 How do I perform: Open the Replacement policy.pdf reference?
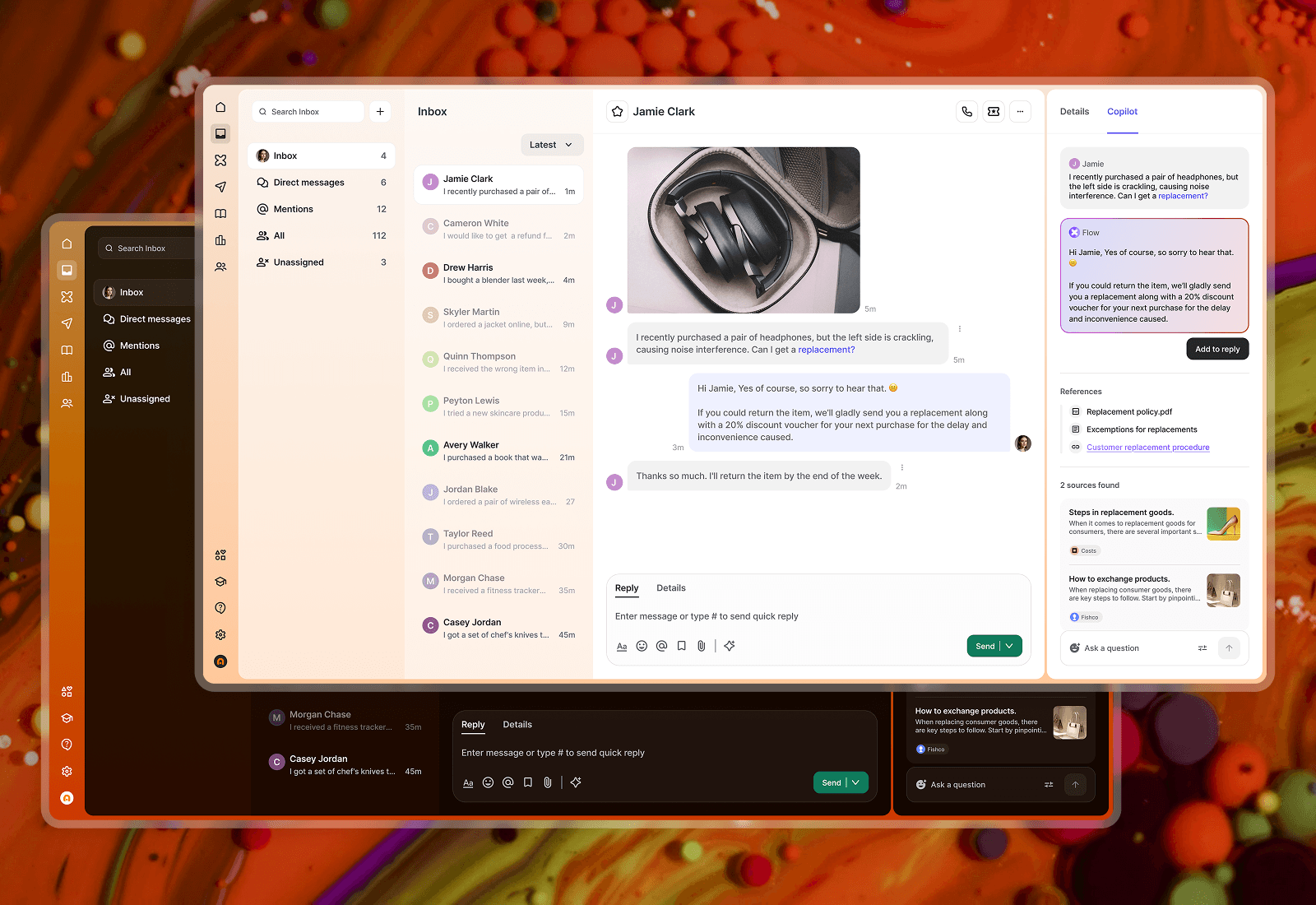point(1128,412)
